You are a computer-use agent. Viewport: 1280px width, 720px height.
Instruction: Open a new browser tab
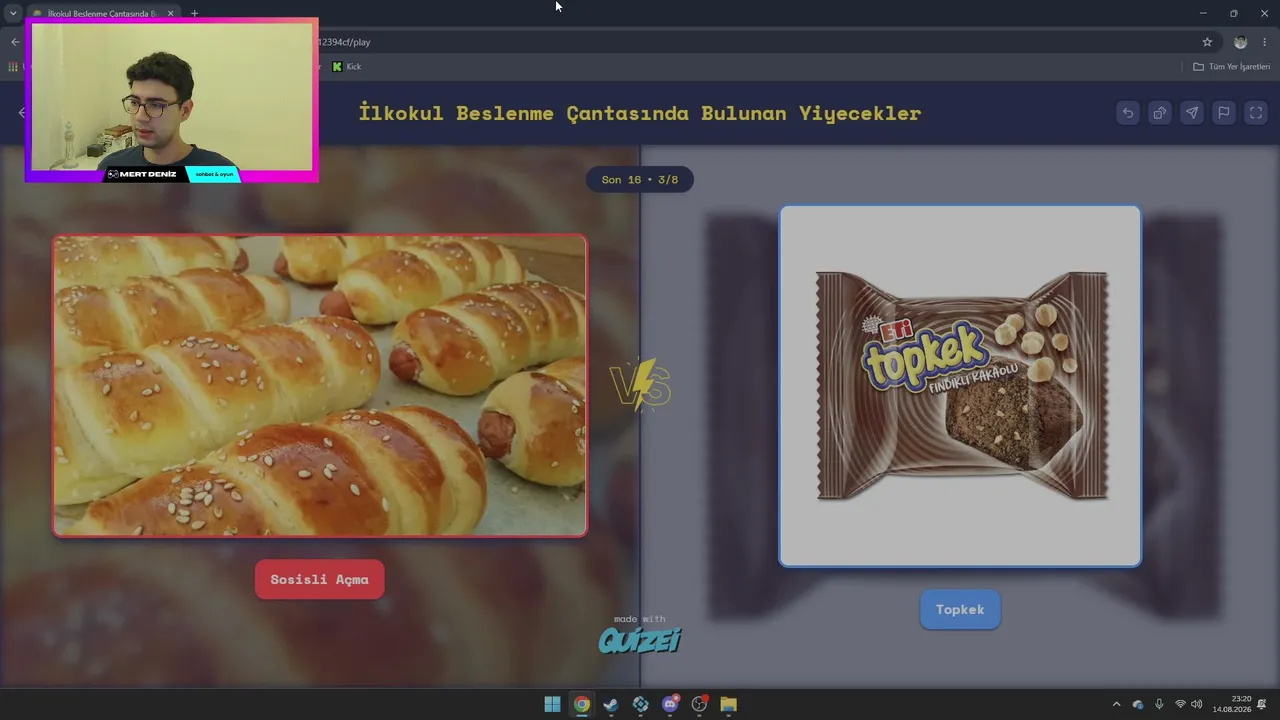[x=194, y=13]
